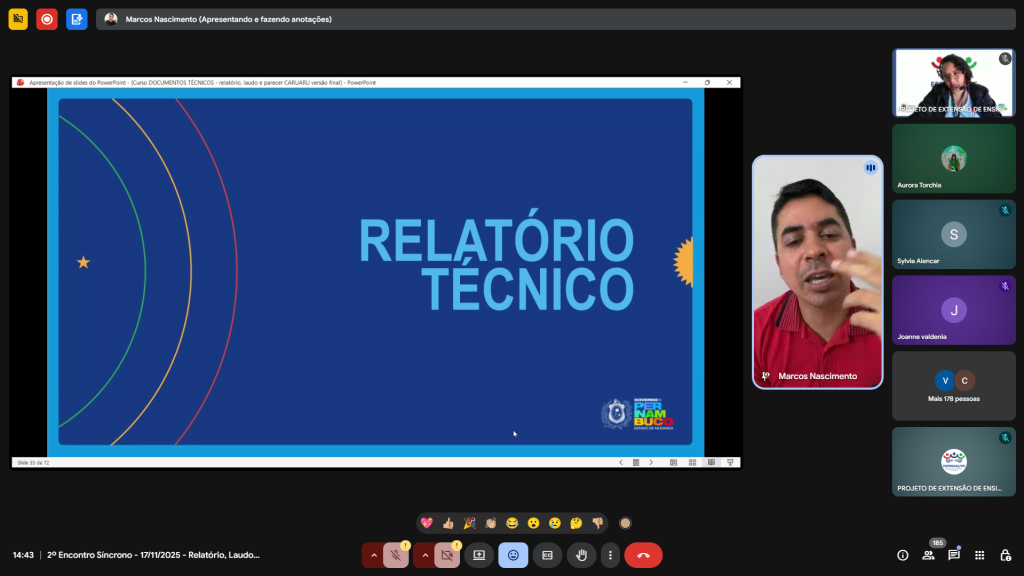Send the thumbs up reaction
1024x576 pixels.
pos(448,523)
